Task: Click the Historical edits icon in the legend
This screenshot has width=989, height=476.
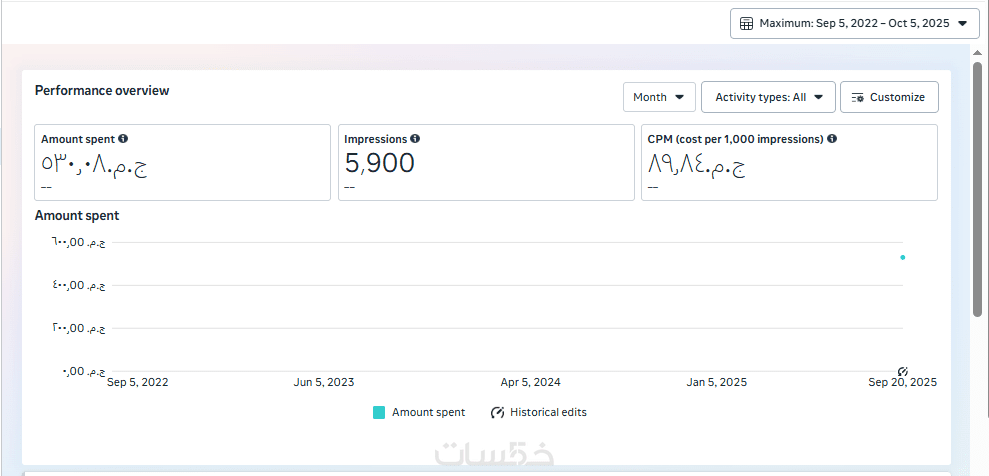Action: click(497, 412)
